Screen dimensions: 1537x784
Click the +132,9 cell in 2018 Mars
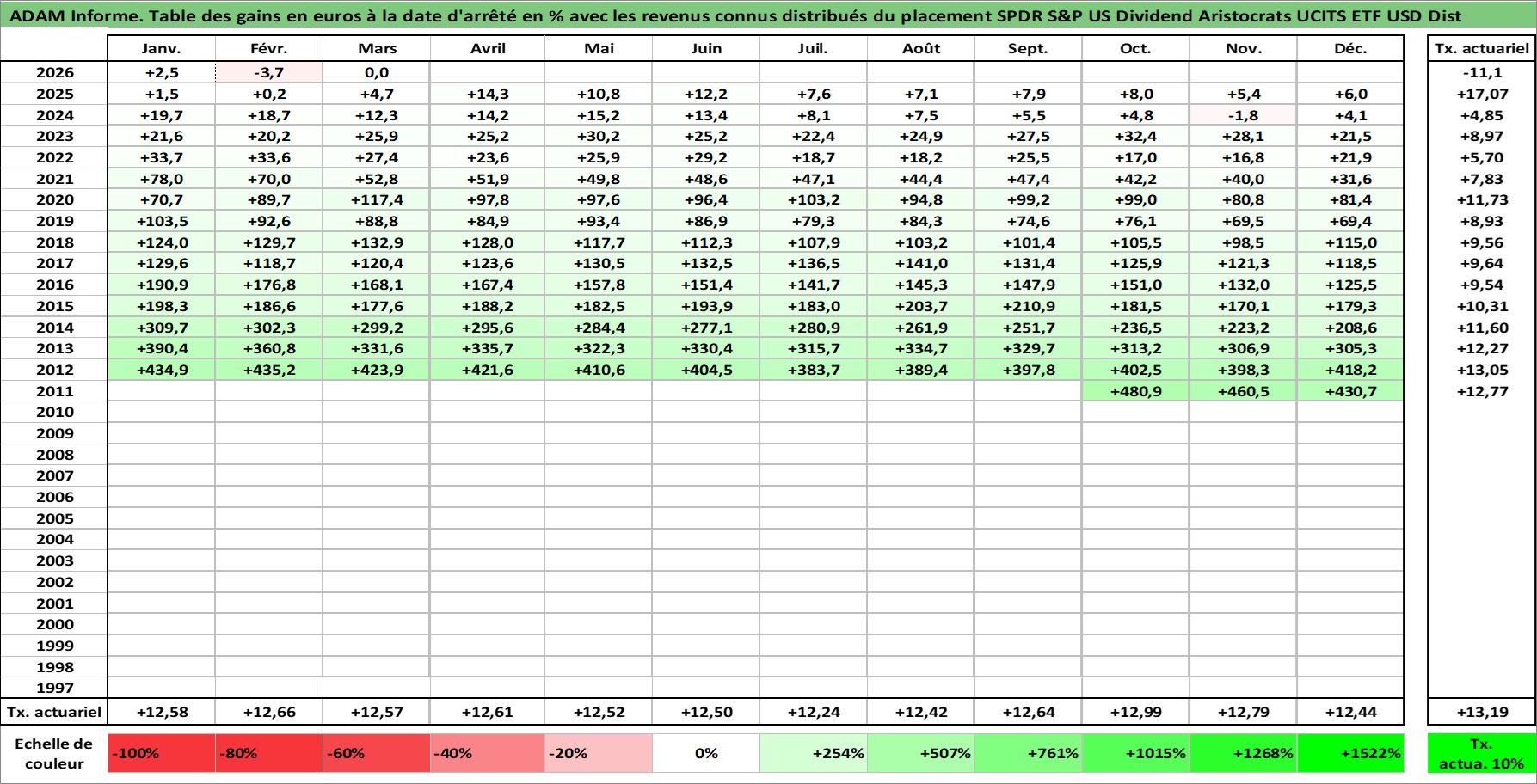(377, 242)
